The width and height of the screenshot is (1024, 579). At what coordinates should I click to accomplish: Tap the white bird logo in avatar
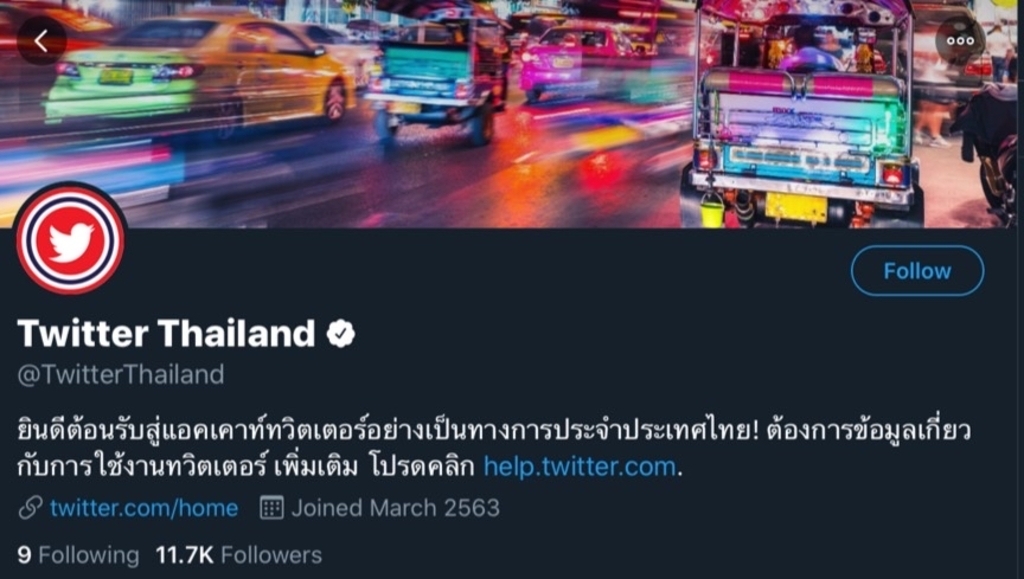pos(71,242)
